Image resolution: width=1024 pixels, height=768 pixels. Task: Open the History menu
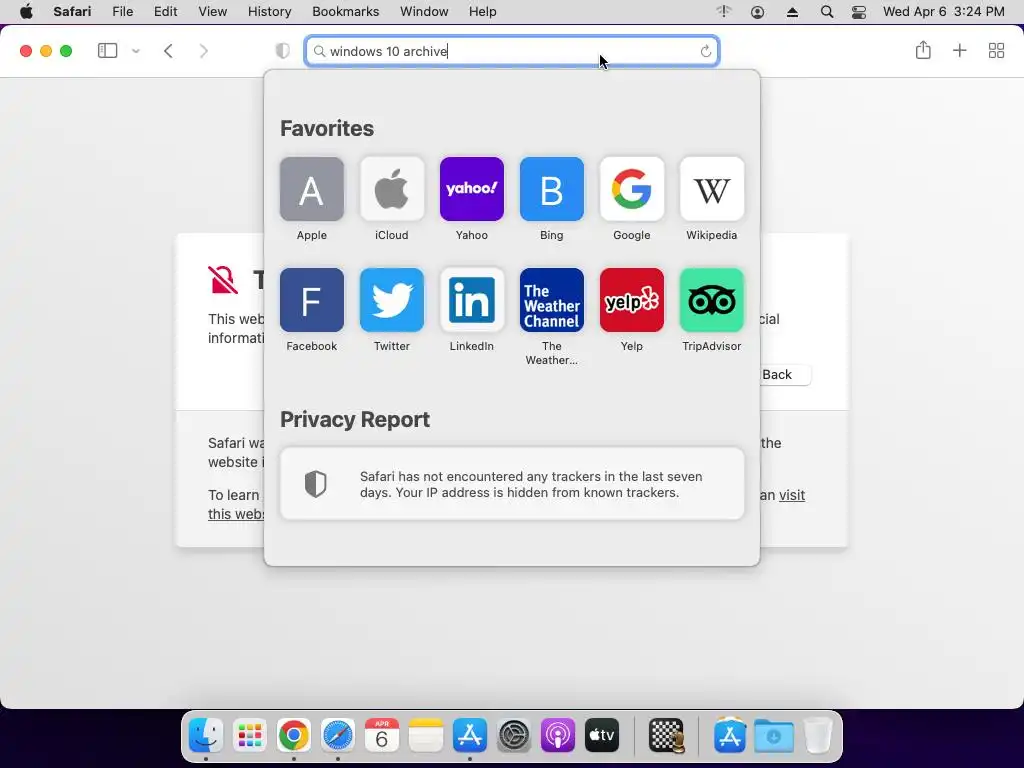tap(269, 12)
